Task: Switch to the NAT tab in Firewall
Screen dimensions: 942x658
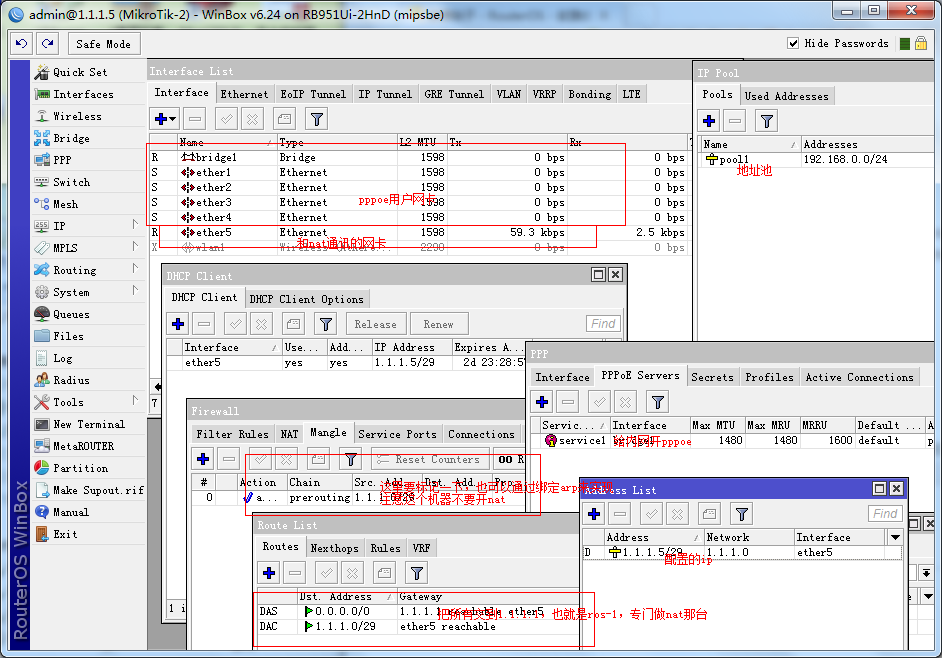Action: pos(289,434)
